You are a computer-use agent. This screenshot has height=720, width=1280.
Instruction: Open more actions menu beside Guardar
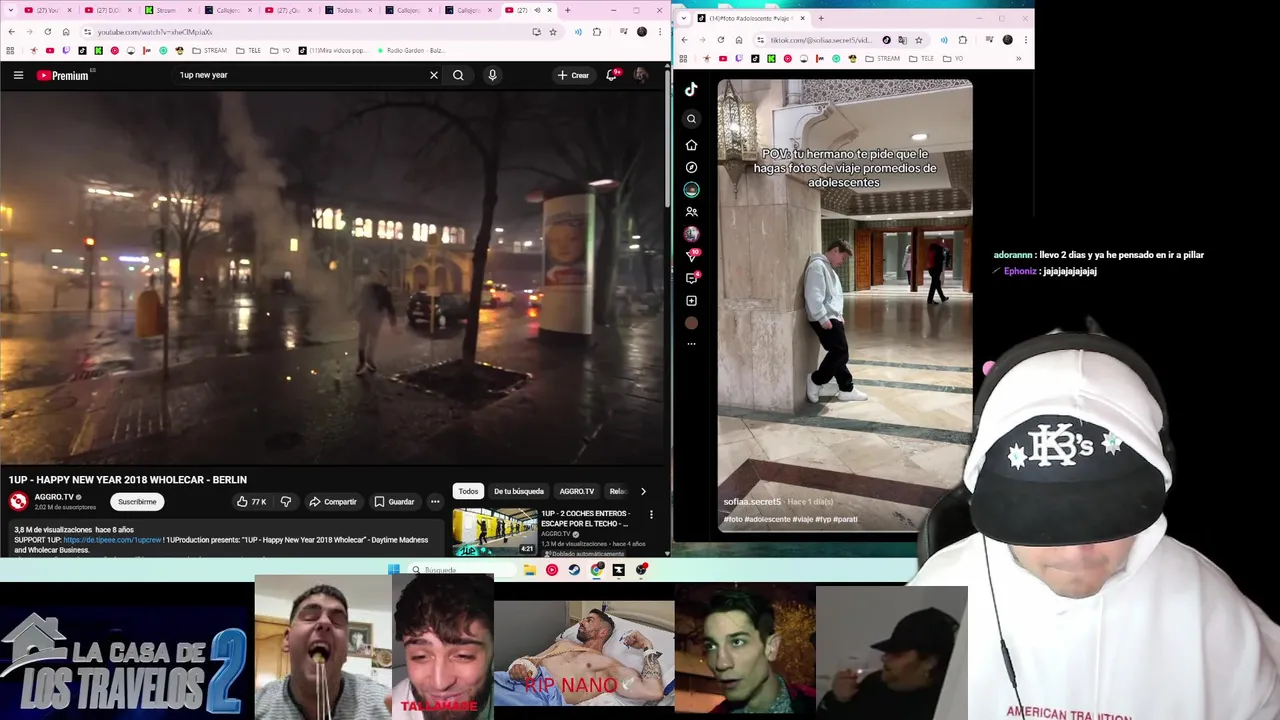(x=434, y=502)
